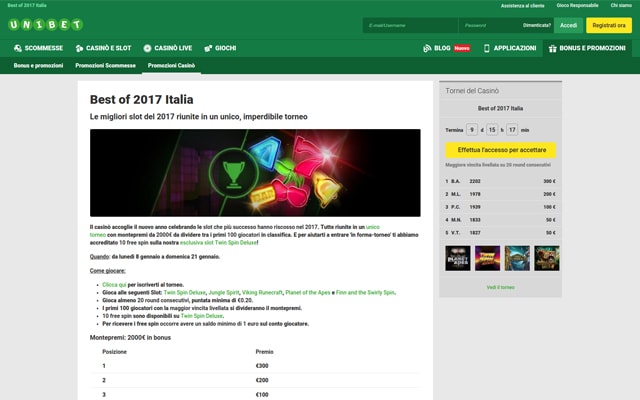This screenshot has height=400, width=640.
Task: Click the Applicazioni phone icon
Action: (487, 48)
